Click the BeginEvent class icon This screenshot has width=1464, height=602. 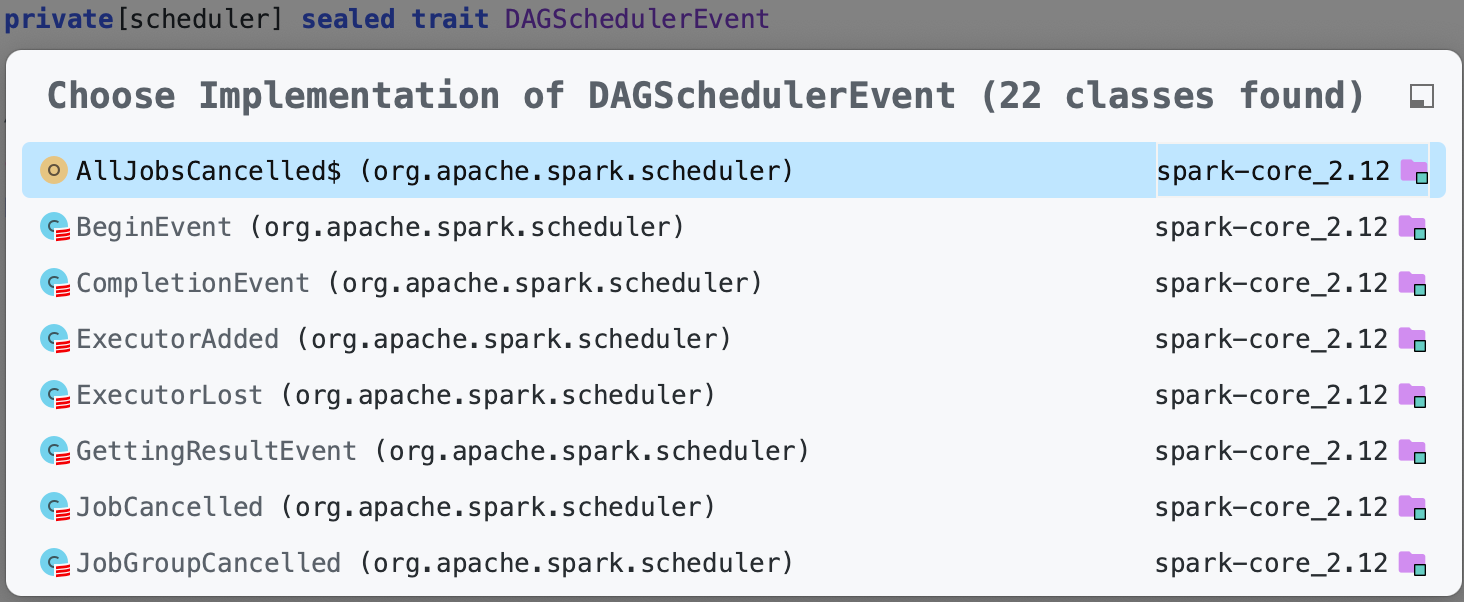click(x=54, y=228)
